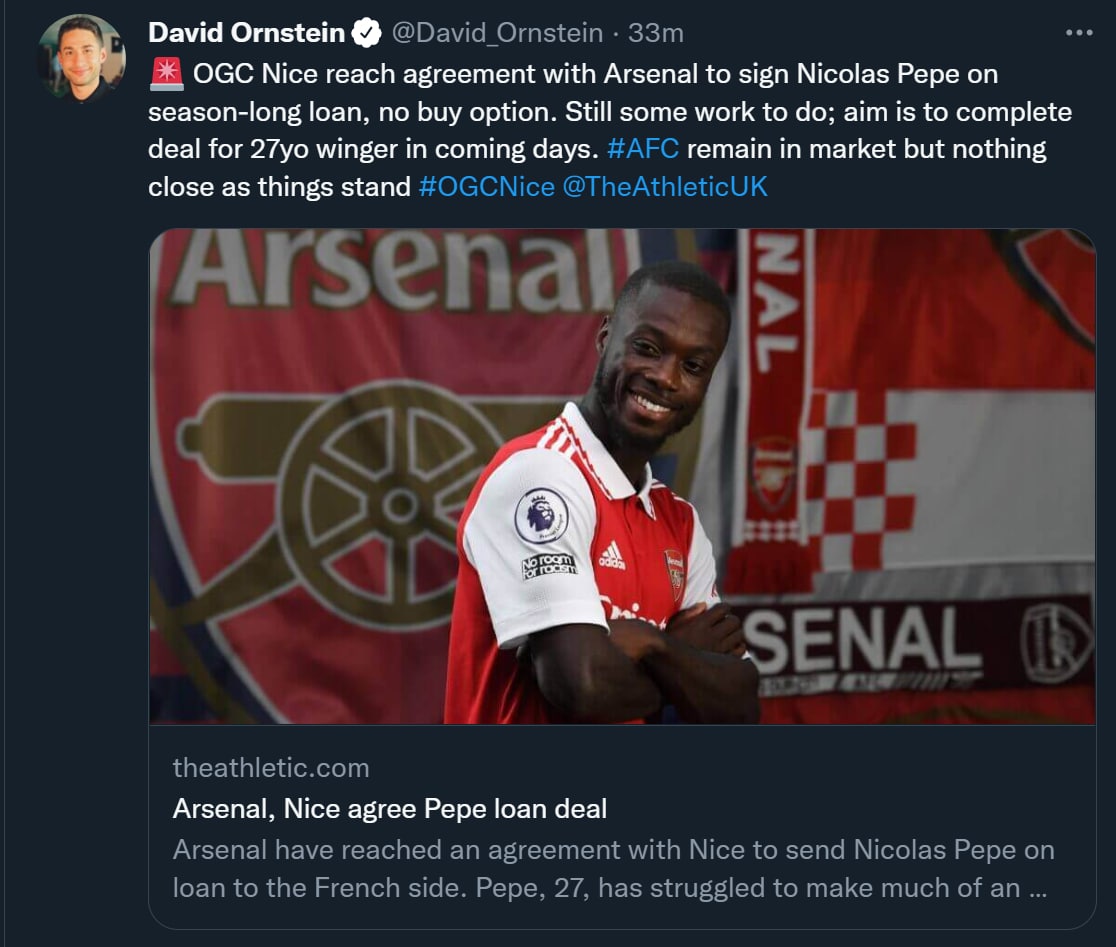
Task: Open the #AFC hashtag
Action: point(643,149)
